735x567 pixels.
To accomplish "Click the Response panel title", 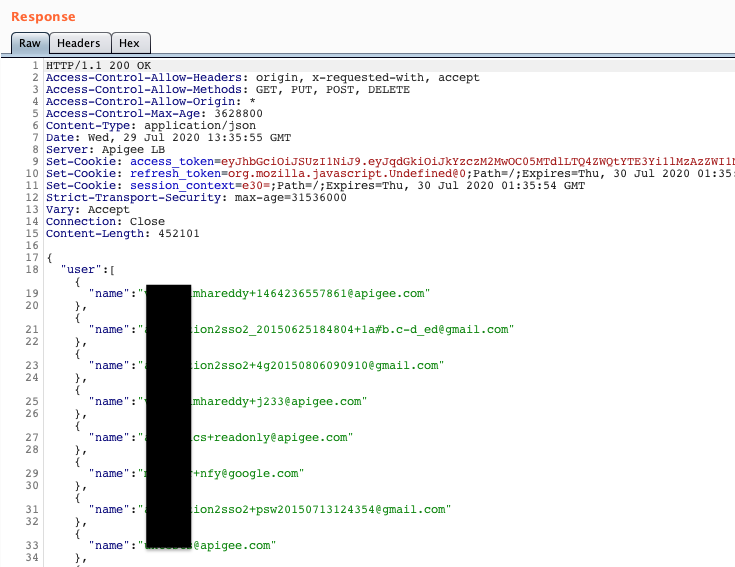I will point(43,17).
